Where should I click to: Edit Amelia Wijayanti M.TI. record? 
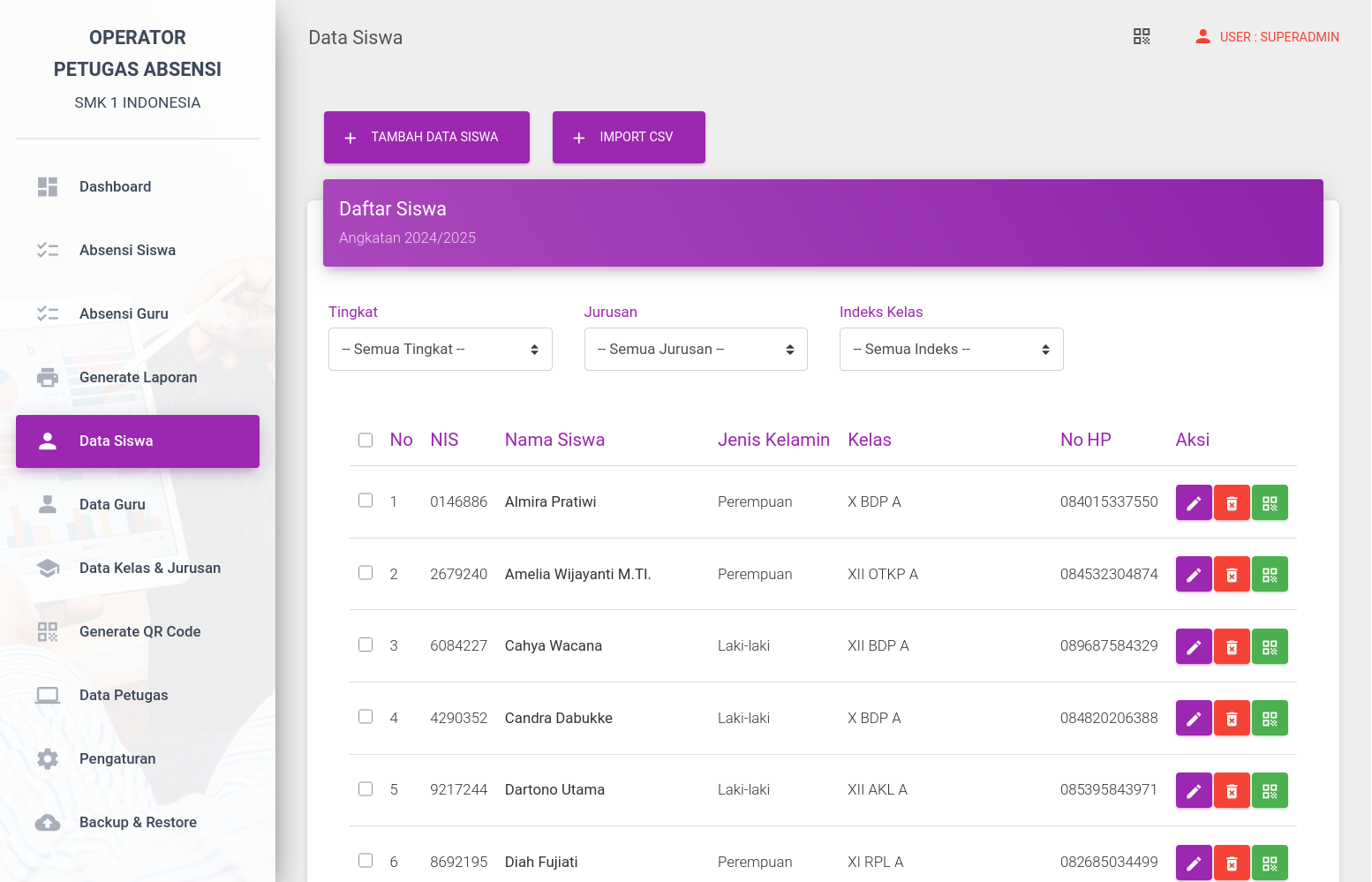pos(1194,575)
